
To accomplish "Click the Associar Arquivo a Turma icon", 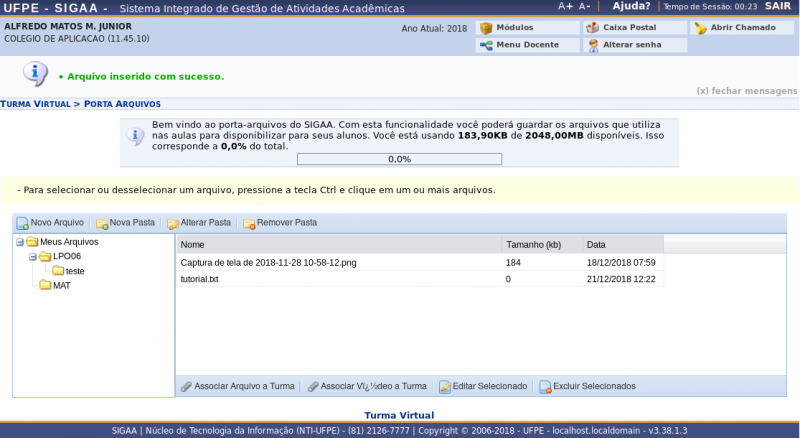I will [x=186, y=386].
